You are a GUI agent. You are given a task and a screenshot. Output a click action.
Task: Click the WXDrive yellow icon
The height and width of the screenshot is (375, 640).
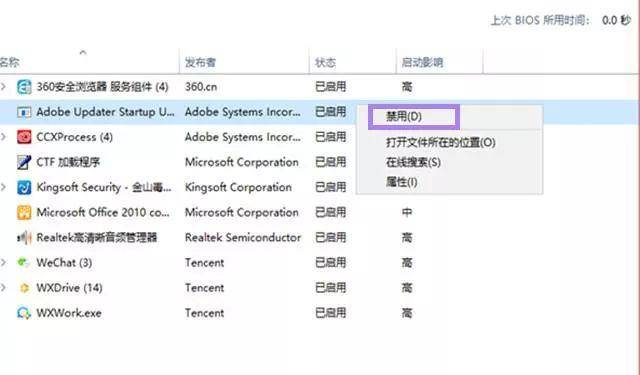[24, 288]
